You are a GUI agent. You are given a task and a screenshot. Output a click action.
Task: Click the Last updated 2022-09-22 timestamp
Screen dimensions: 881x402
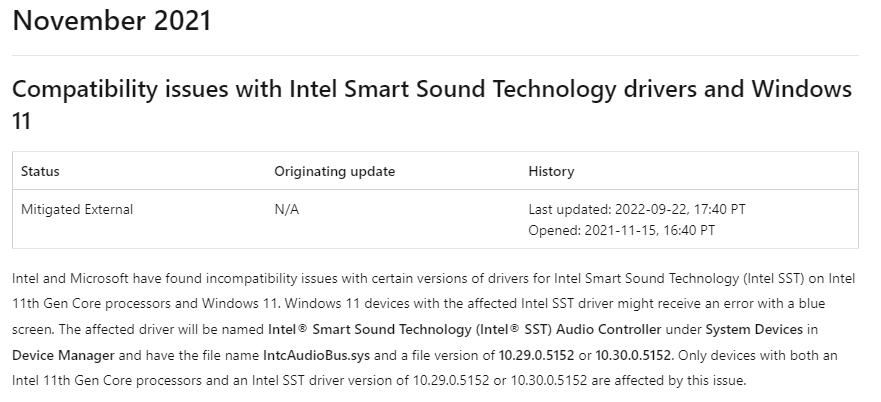636,210
